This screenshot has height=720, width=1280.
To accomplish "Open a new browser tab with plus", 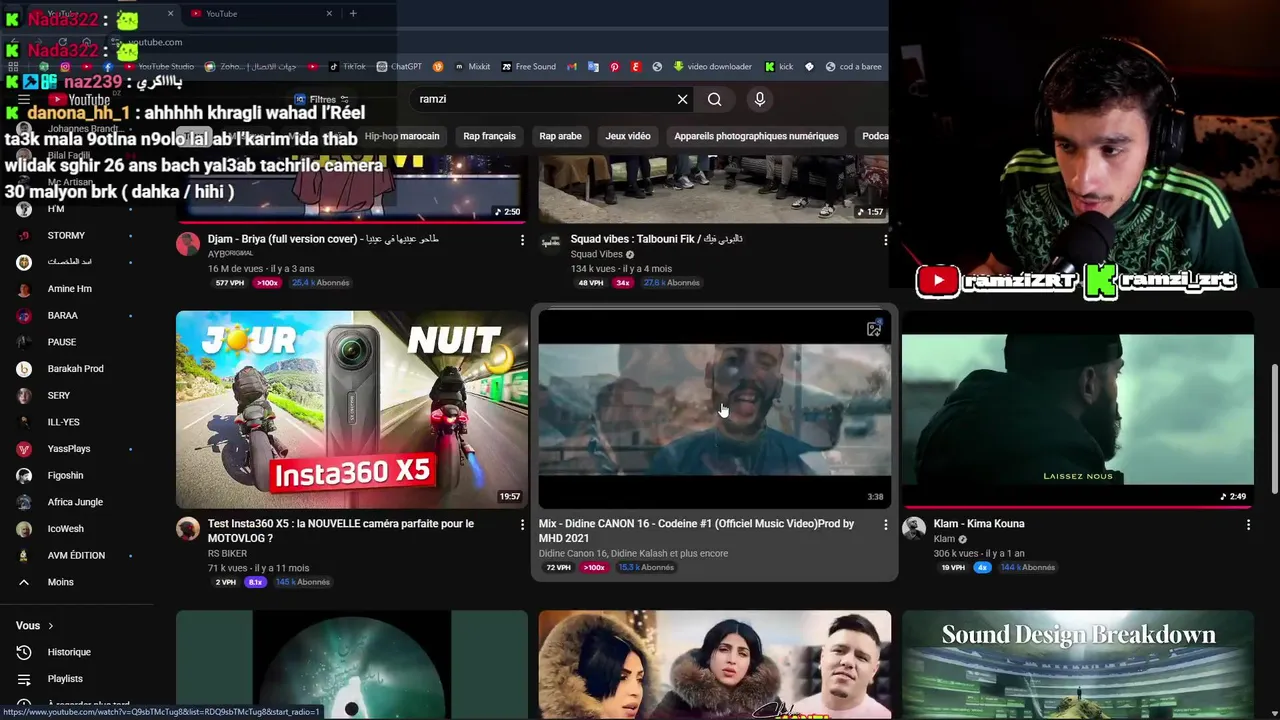I will 353,13.
